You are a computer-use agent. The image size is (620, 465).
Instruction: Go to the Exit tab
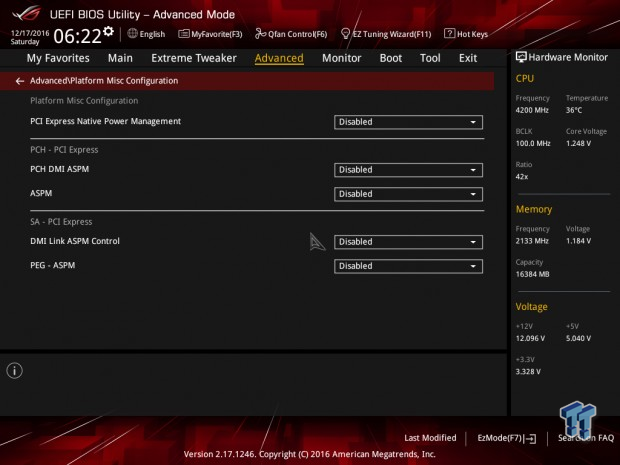click(x=468, y=58)
